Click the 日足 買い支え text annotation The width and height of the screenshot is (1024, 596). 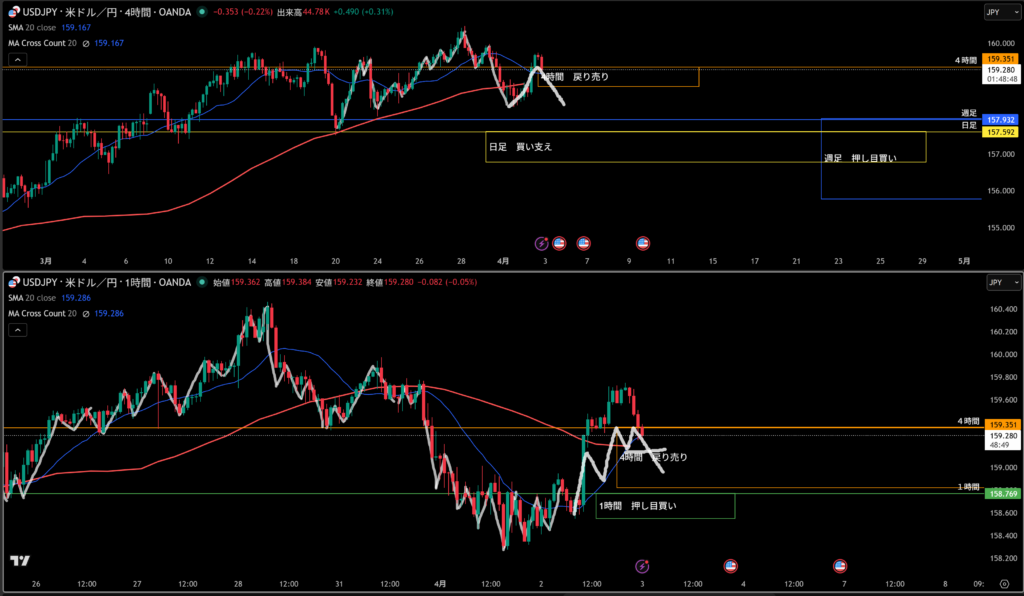click(520, 146)
